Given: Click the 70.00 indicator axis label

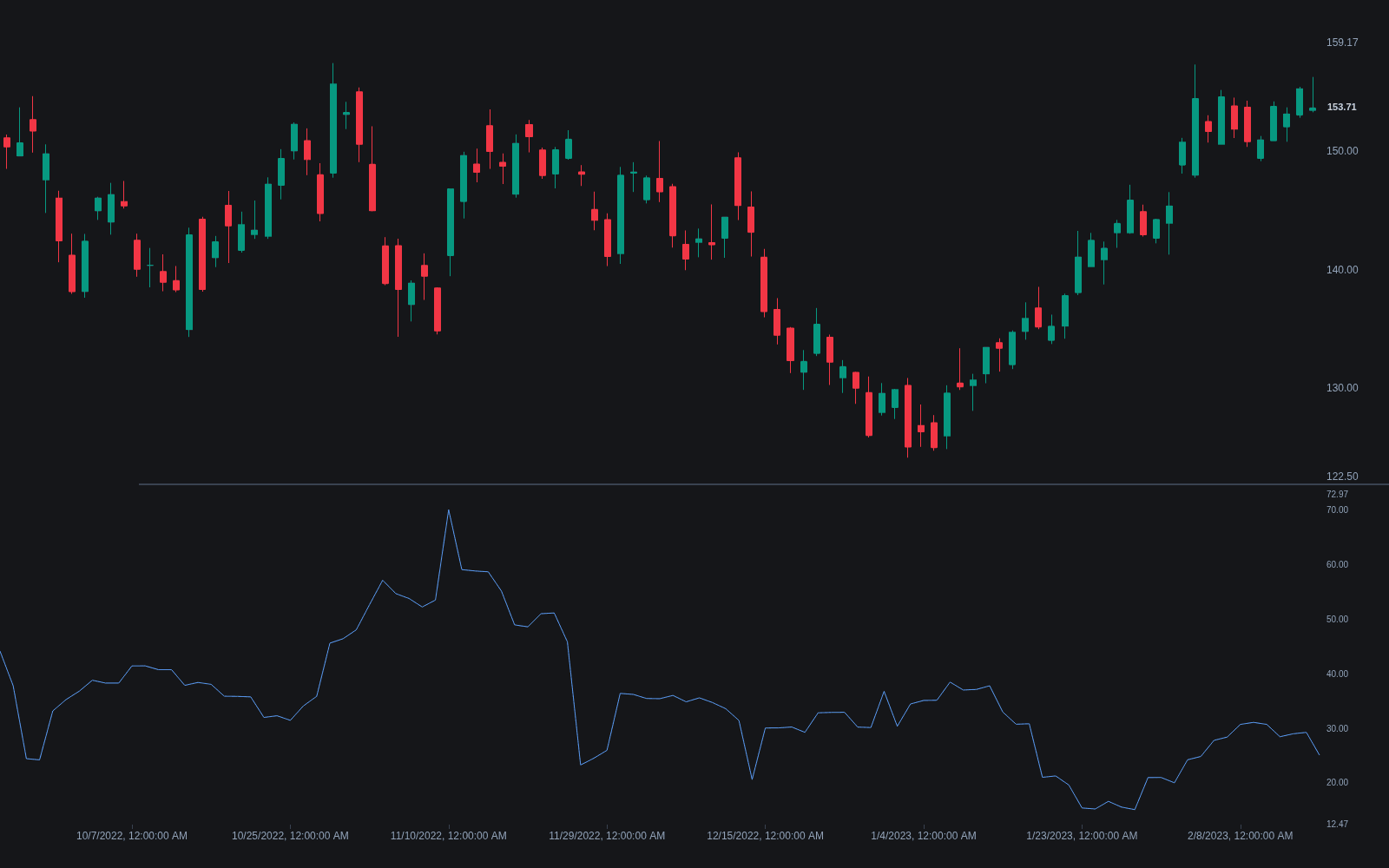Looking at the screenshot, I should point(1337,510).
